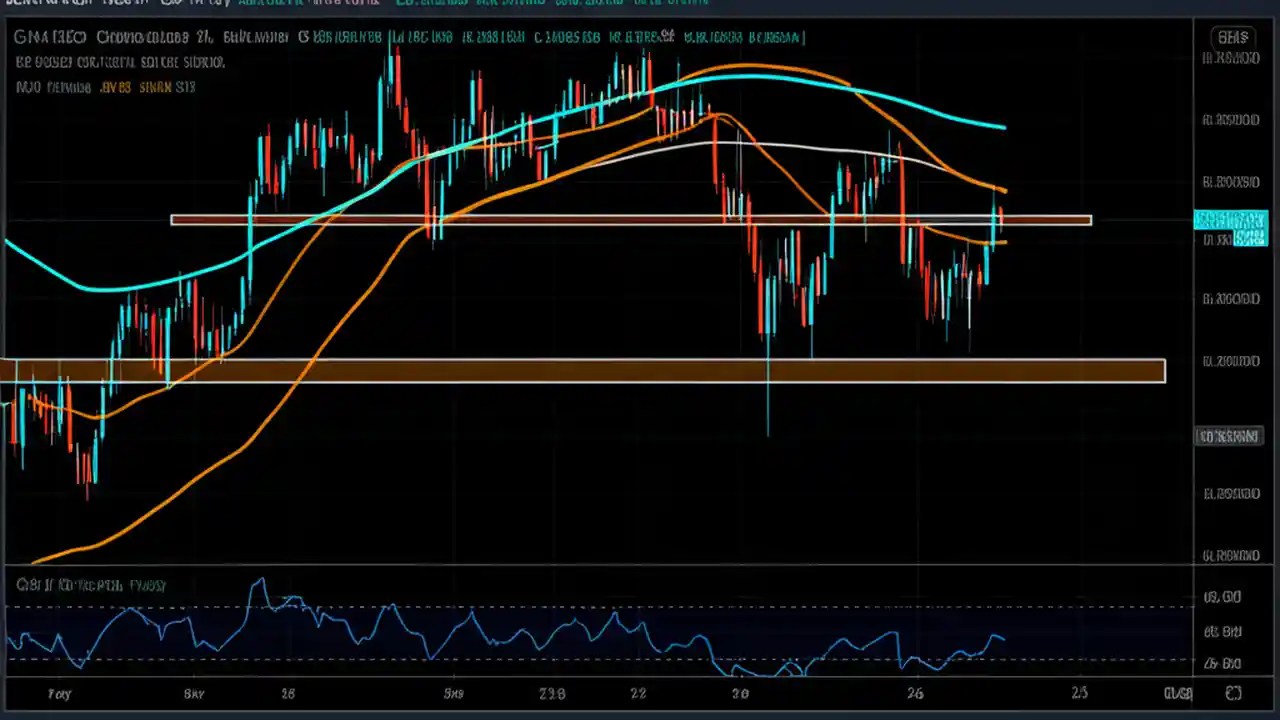Open the chart symbol legend settings
The image size is (1280, 720).
click(x=50, y=37)
